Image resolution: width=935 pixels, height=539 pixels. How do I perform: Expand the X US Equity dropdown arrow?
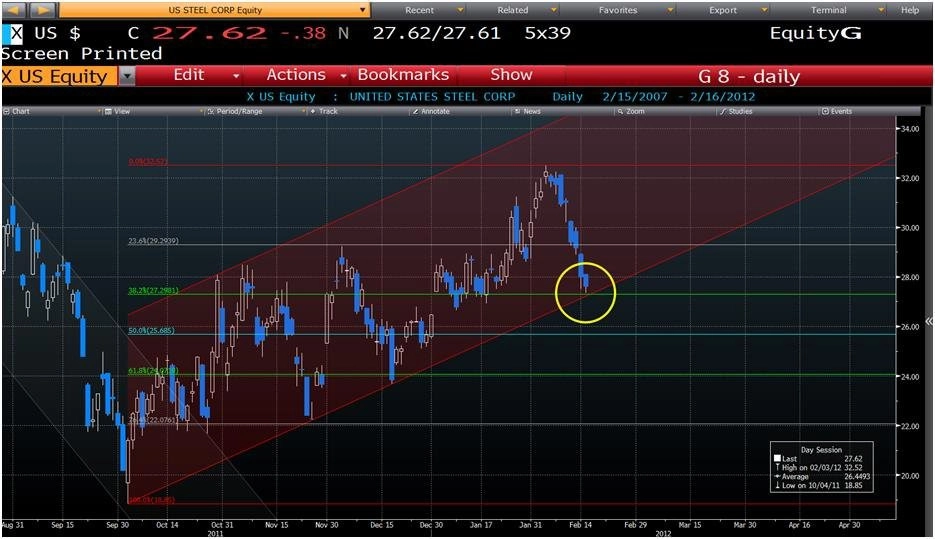point(127,76)
